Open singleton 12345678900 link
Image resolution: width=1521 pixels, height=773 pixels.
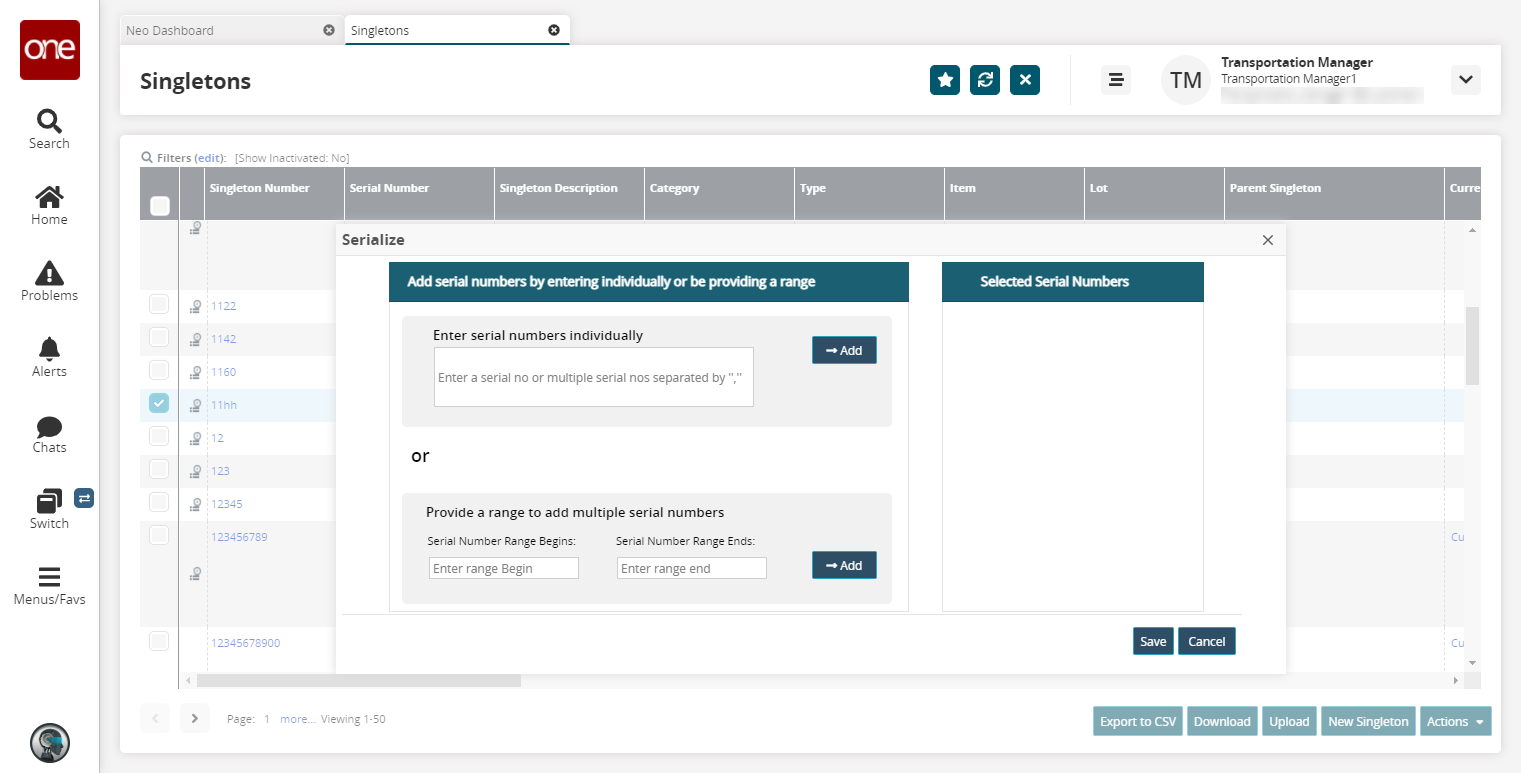click(x=245, y=643)
